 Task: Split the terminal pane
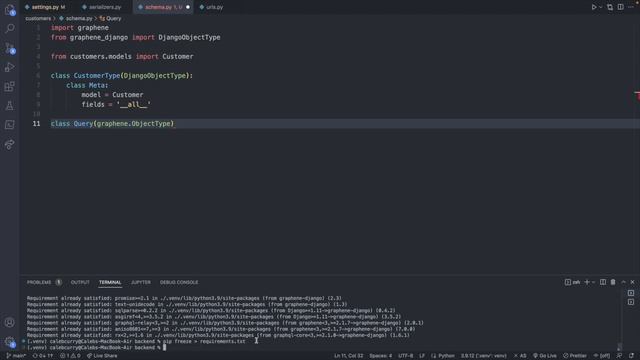point(603,282)
